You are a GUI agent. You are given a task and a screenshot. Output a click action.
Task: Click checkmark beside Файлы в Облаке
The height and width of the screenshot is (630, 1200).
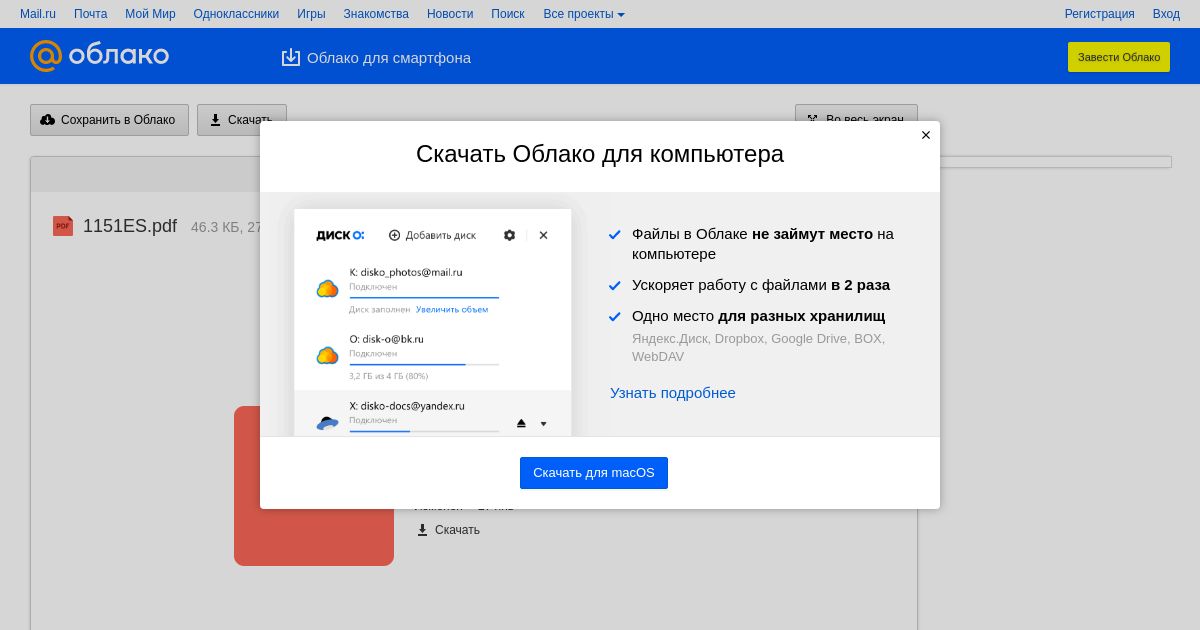tap(615, 234)
